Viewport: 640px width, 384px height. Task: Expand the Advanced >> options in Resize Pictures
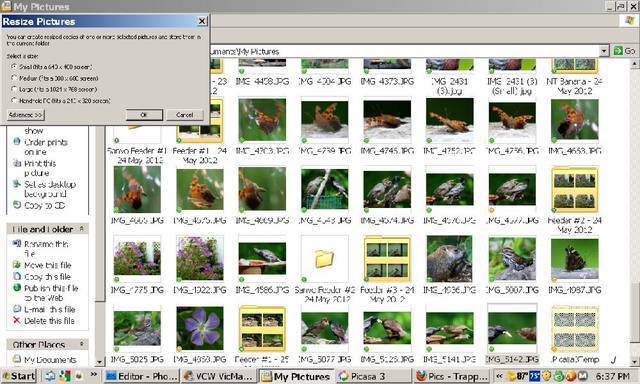(26, 115)
